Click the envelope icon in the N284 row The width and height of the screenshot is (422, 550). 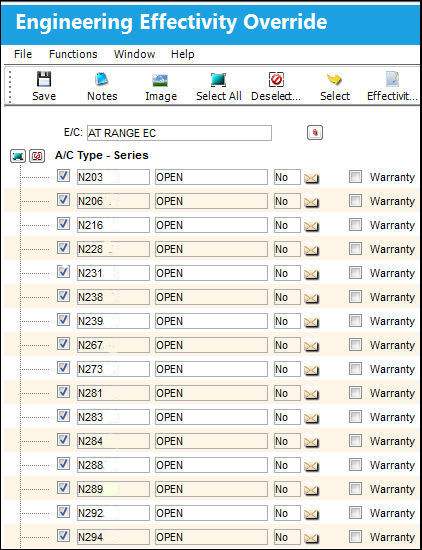(311, 442)
